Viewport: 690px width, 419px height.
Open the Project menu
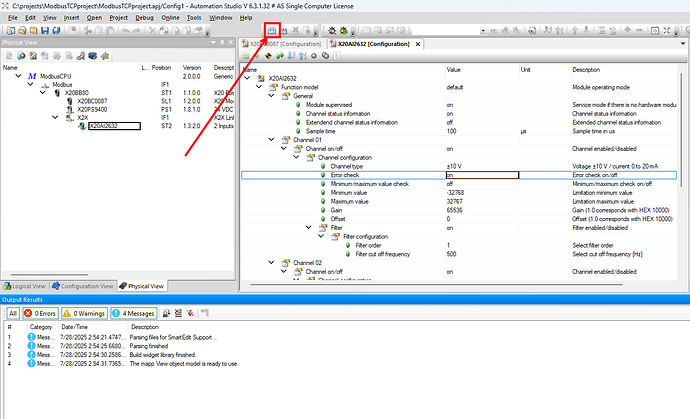coord(118,18)
